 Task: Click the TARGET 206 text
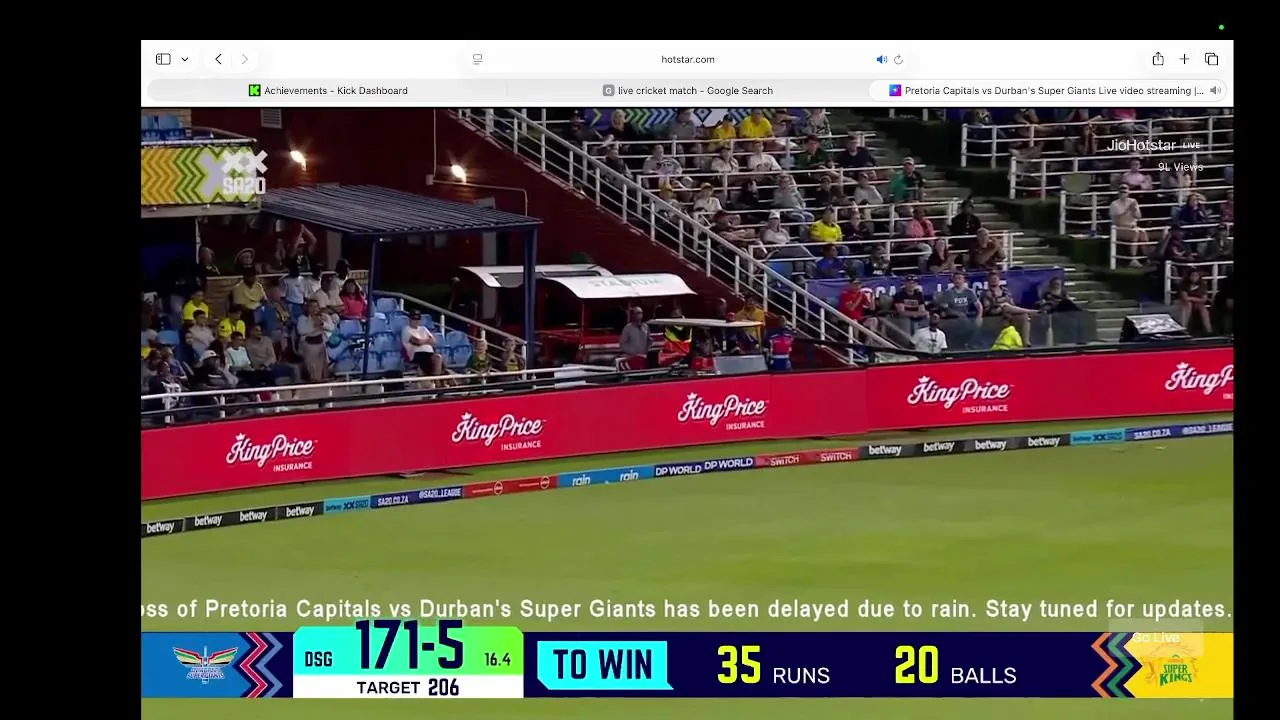(408, 687)
